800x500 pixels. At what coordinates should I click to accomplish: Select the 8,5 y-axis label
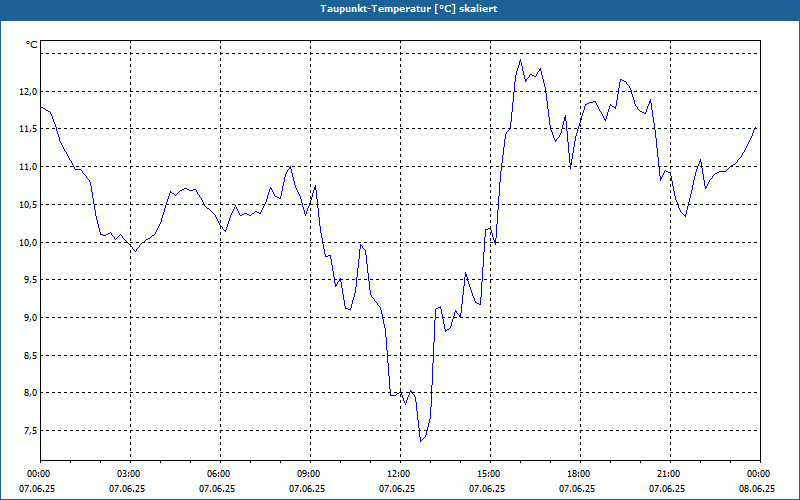[29, 355]
